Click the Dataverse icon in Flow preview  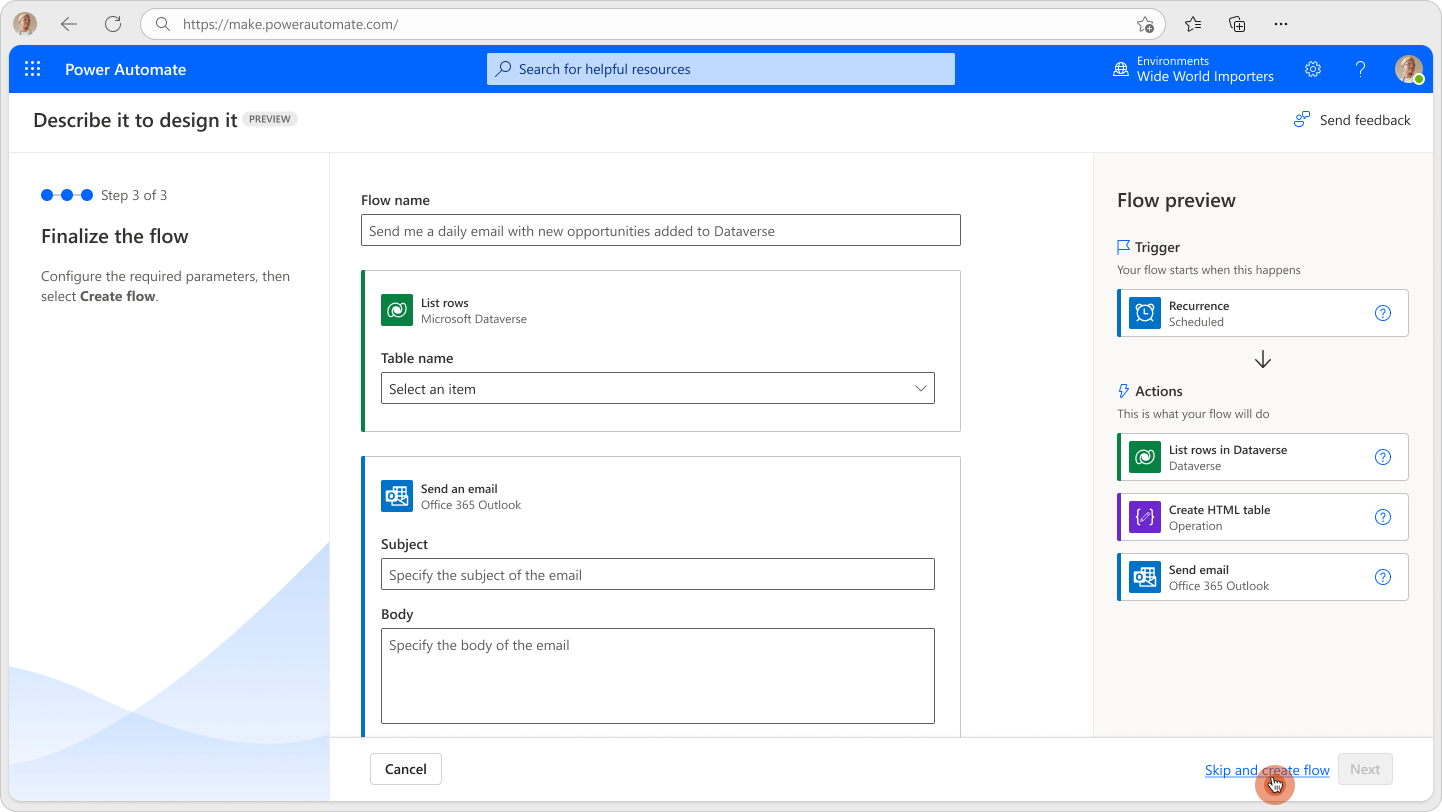tap(1145, 457)
